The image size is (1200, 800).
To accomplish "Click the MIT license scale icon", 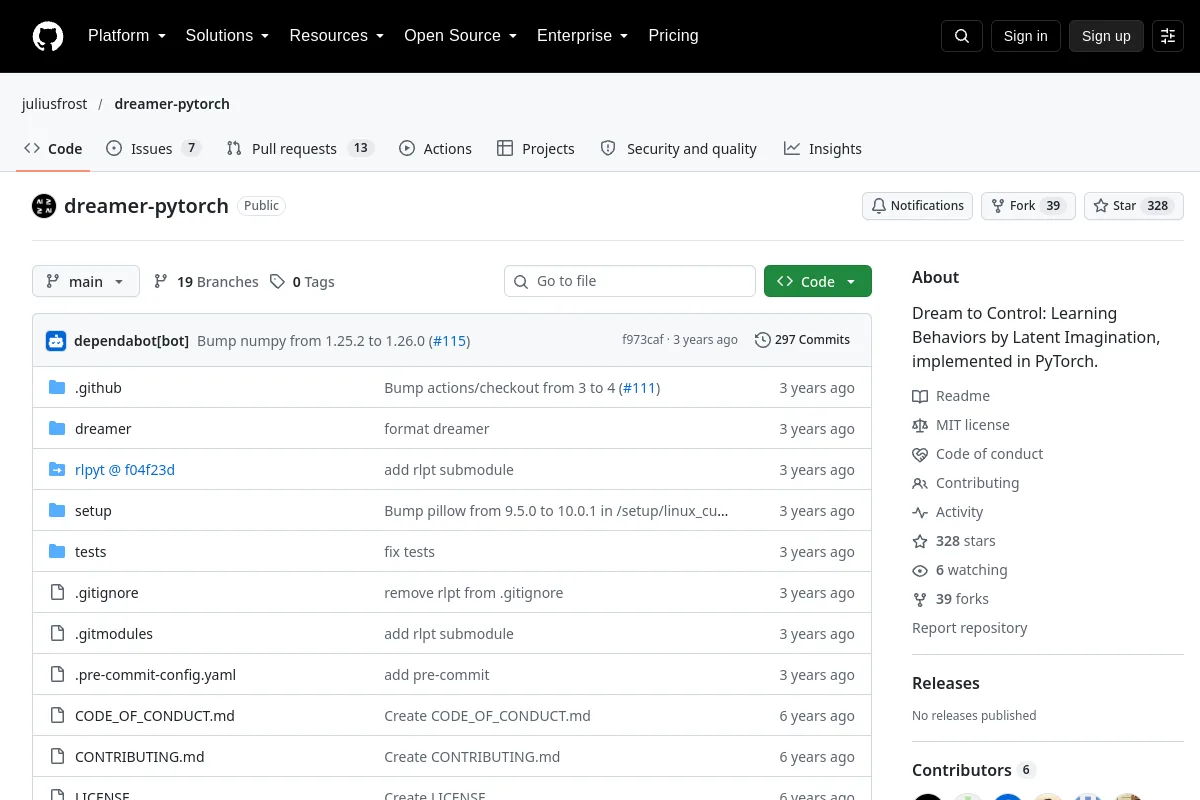I will 920,425.
